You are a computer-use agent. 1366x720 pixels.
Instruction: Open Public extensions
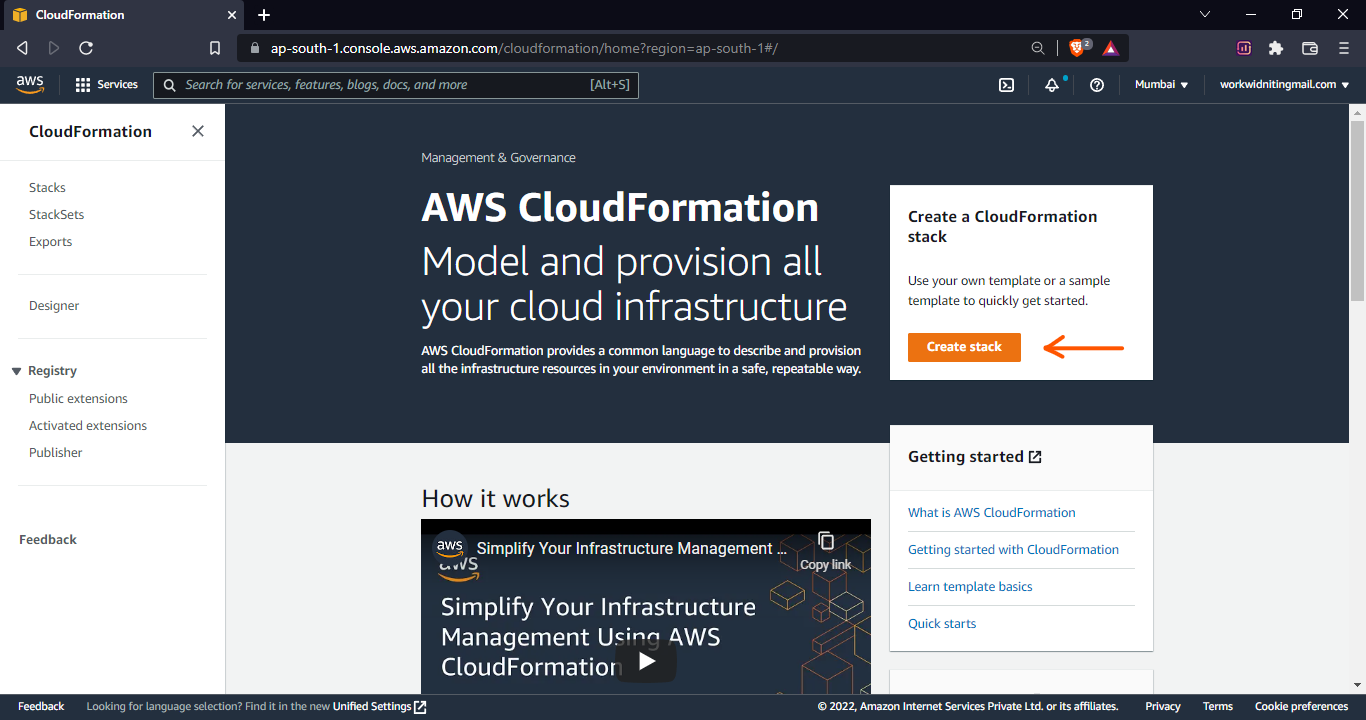(78, 399)
